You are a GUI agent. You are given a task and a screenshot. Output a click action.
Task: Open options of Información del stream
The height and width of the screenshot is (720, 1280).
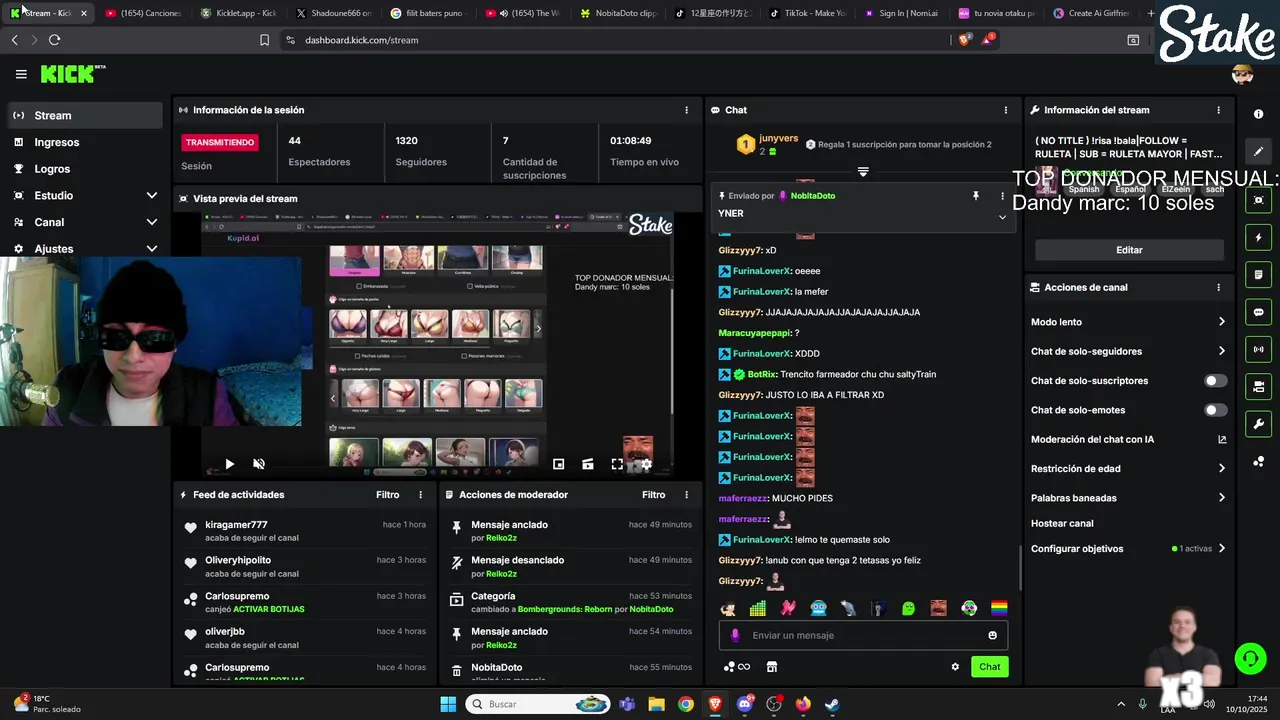(1218, 110)
